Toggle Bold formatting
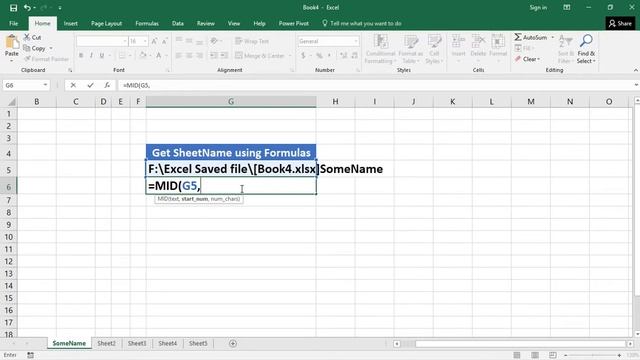 81,55
